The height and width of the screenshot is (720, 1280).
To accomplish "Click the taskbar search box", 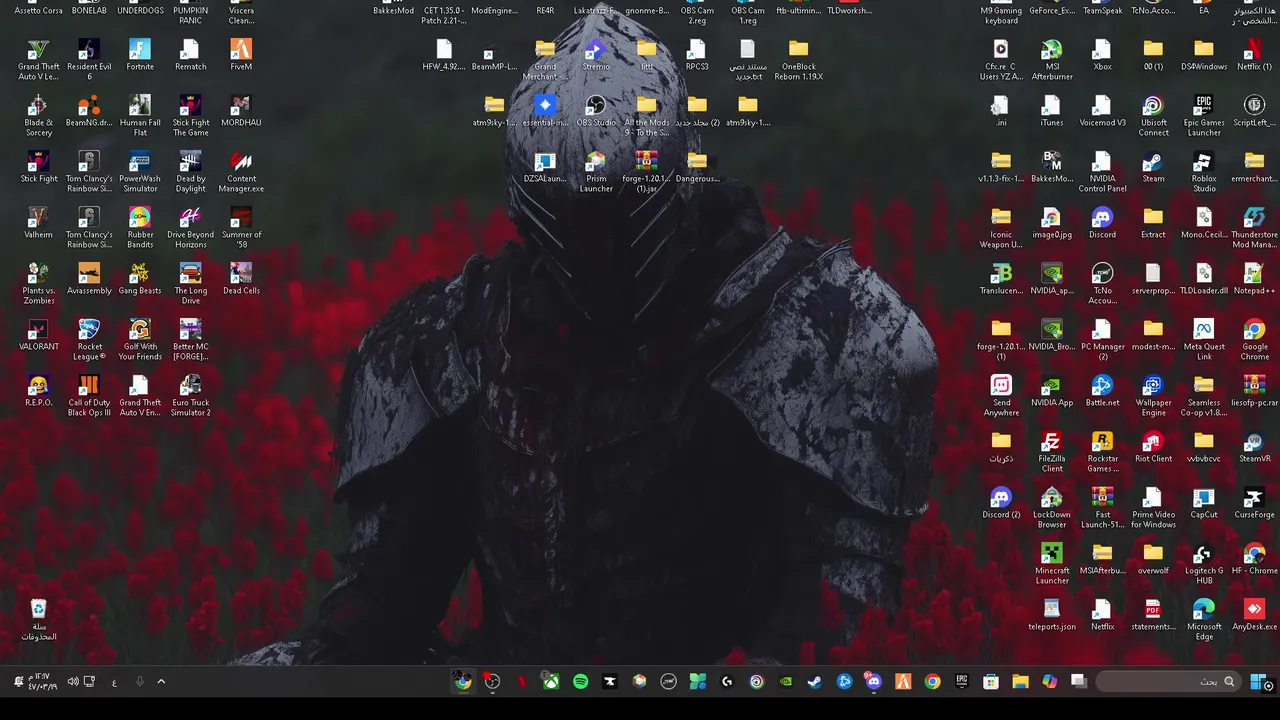I will tap(1167, 682).
